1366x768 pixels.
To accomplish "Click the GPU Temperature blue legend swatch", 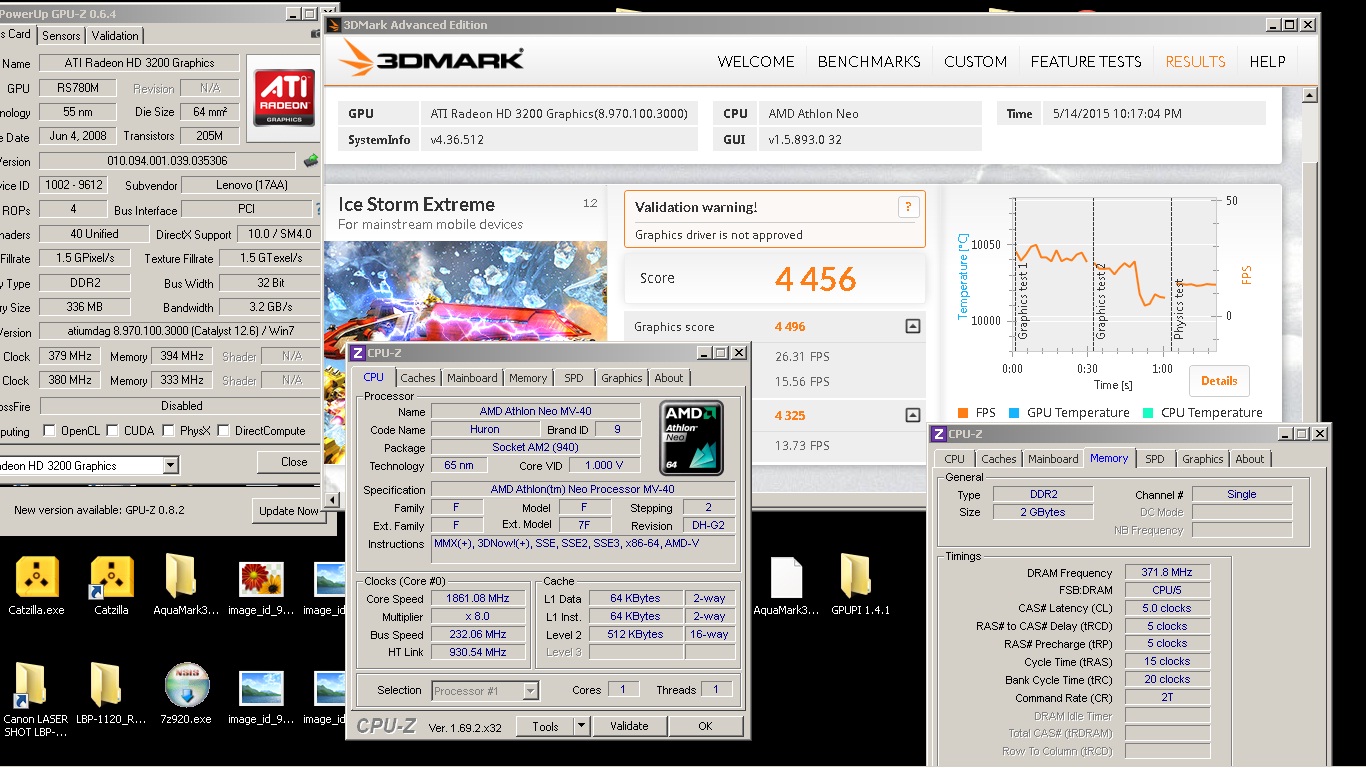I will click(1014, 413).
